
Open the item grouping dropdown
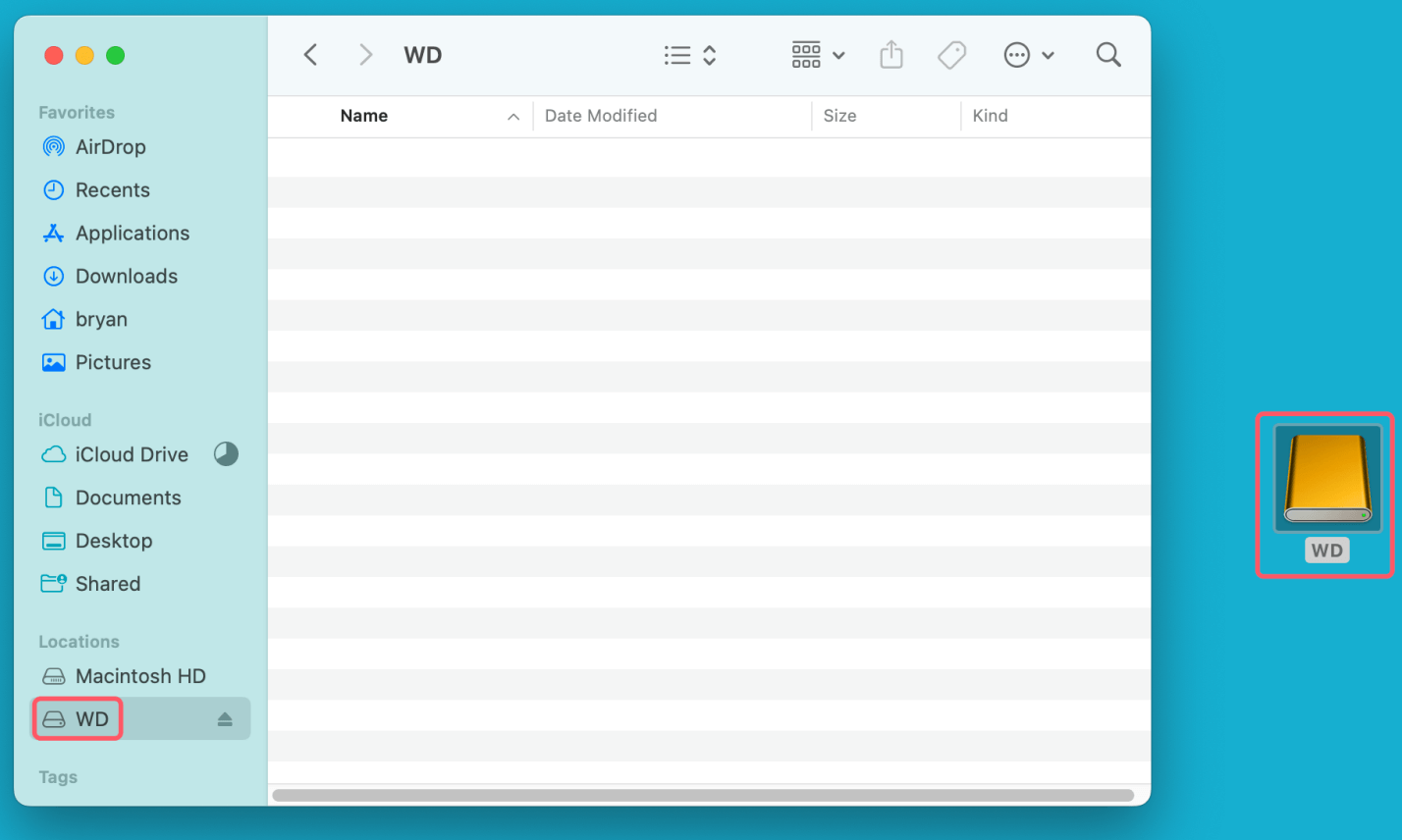click(817, 55)
